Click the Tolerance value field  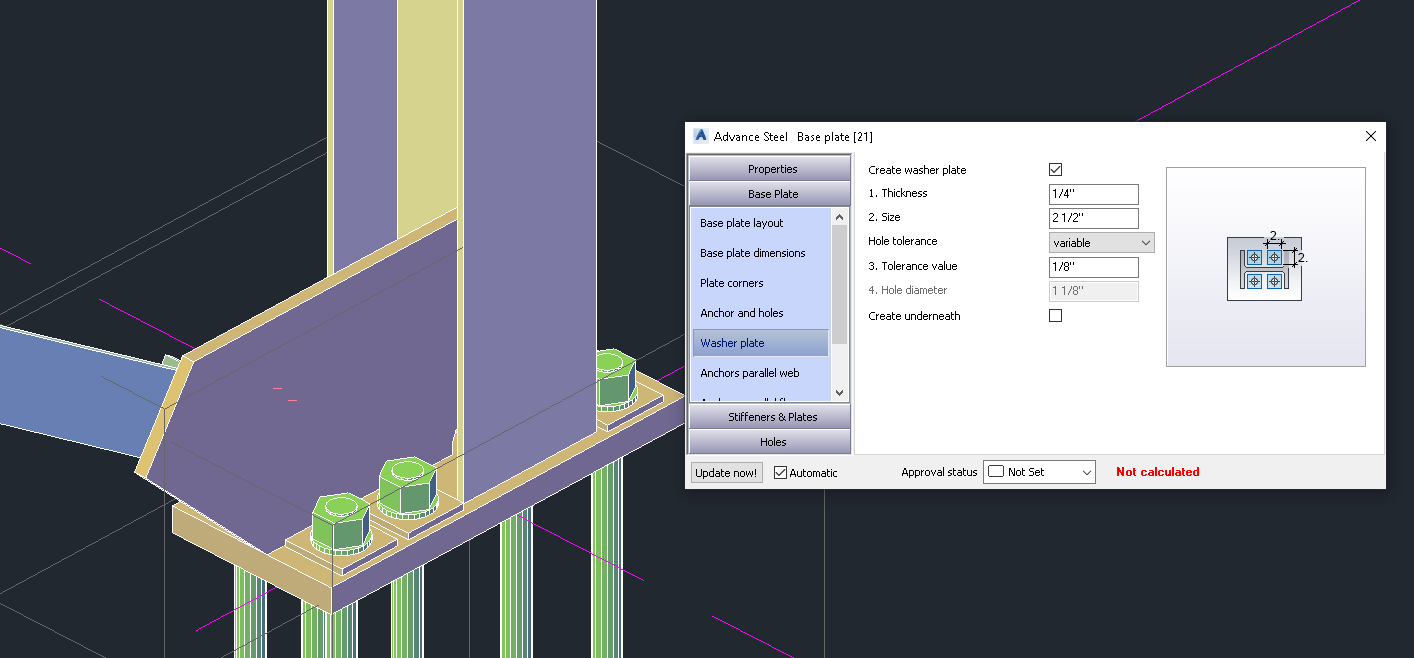[x=1093, y=267]
